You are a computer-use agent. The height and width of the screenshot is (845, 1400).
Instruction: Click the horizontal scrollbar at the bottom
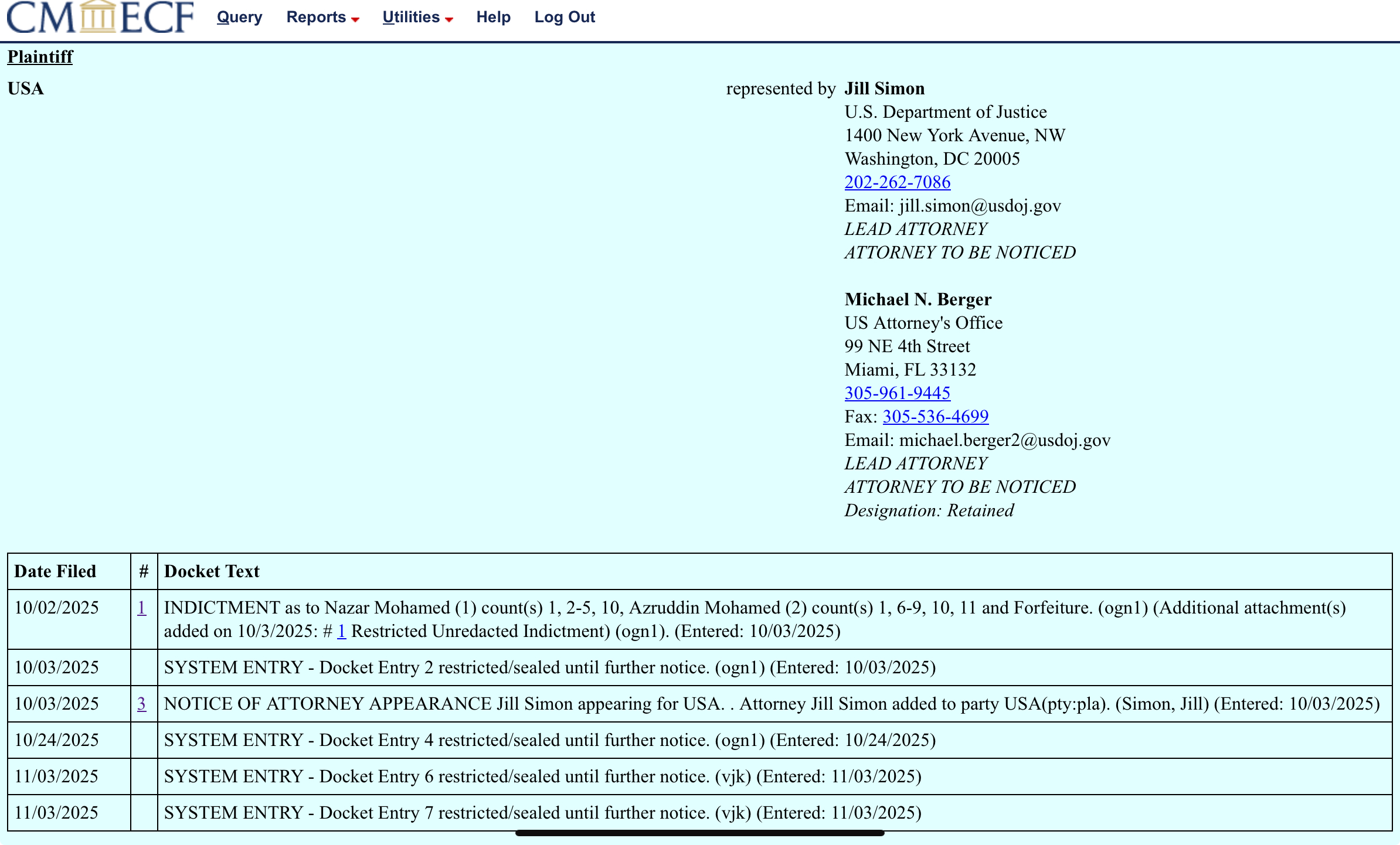(699, 833)
